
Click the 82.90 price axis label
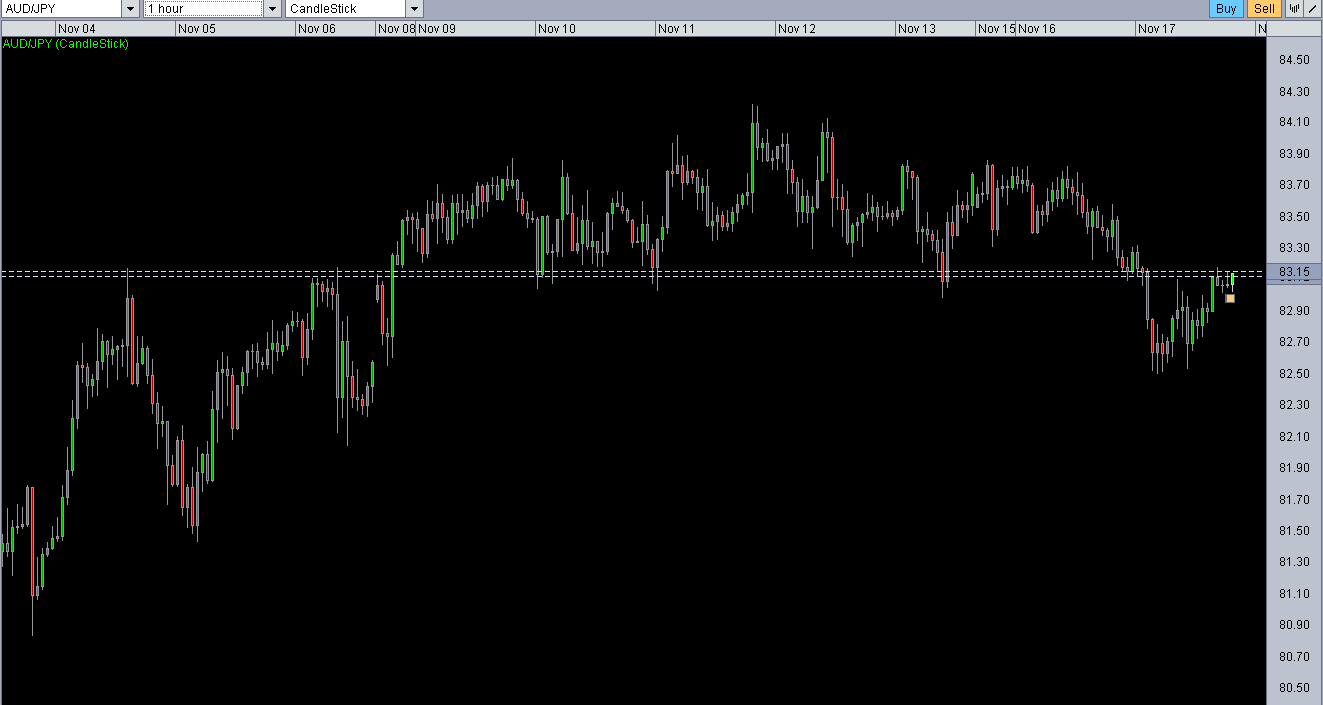[1294, 311]
